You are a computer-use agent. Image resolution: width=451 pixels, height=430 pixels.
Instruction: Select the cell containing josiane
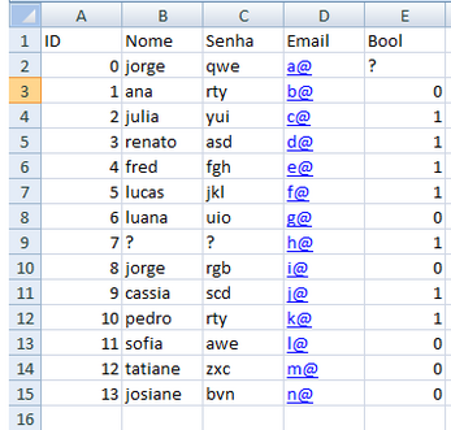(x=162, y=394)
